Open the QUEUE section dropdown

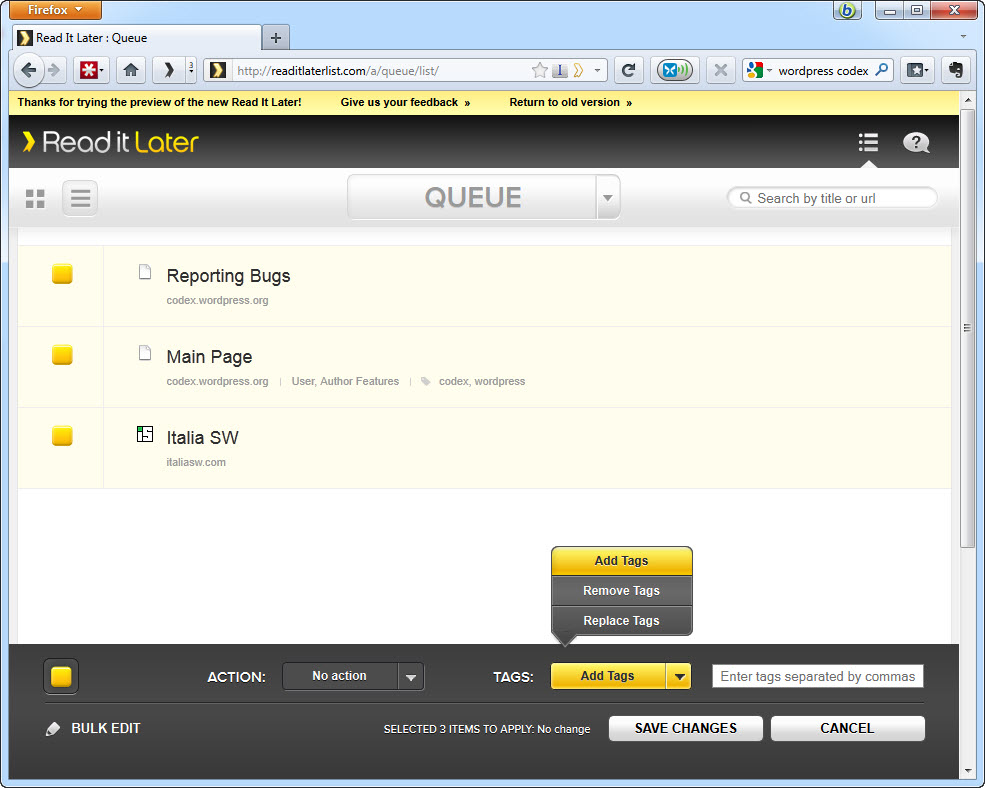coord(607,197)
